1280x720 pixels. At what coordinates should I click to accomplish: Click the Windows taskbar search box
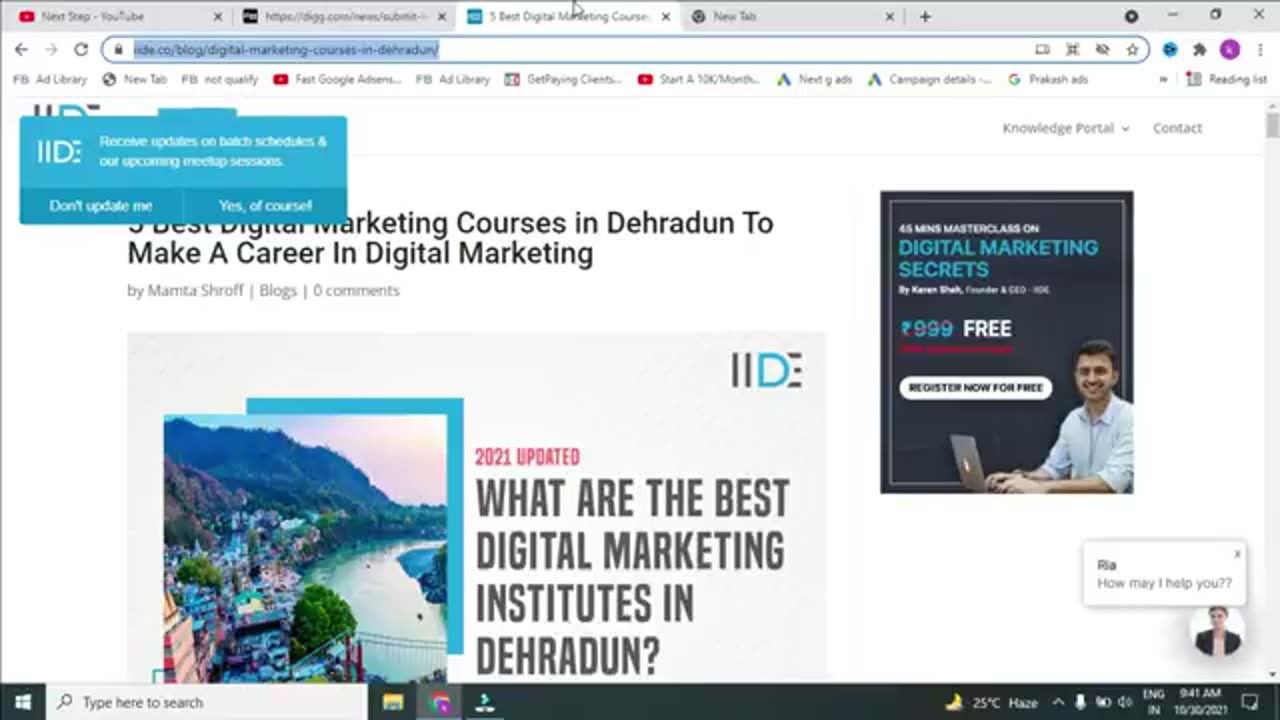point(207,702)
